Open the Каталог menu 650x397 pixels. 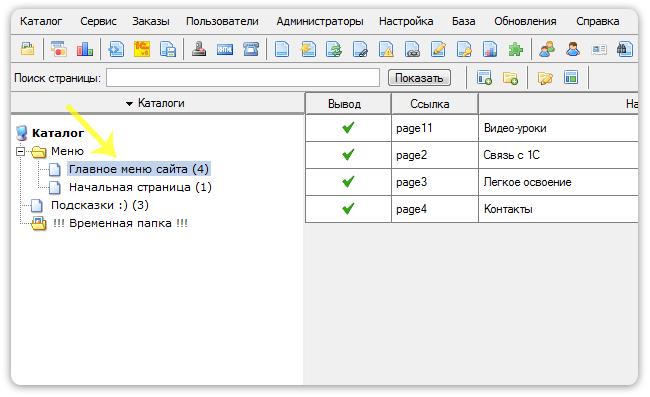click(41, 21)
